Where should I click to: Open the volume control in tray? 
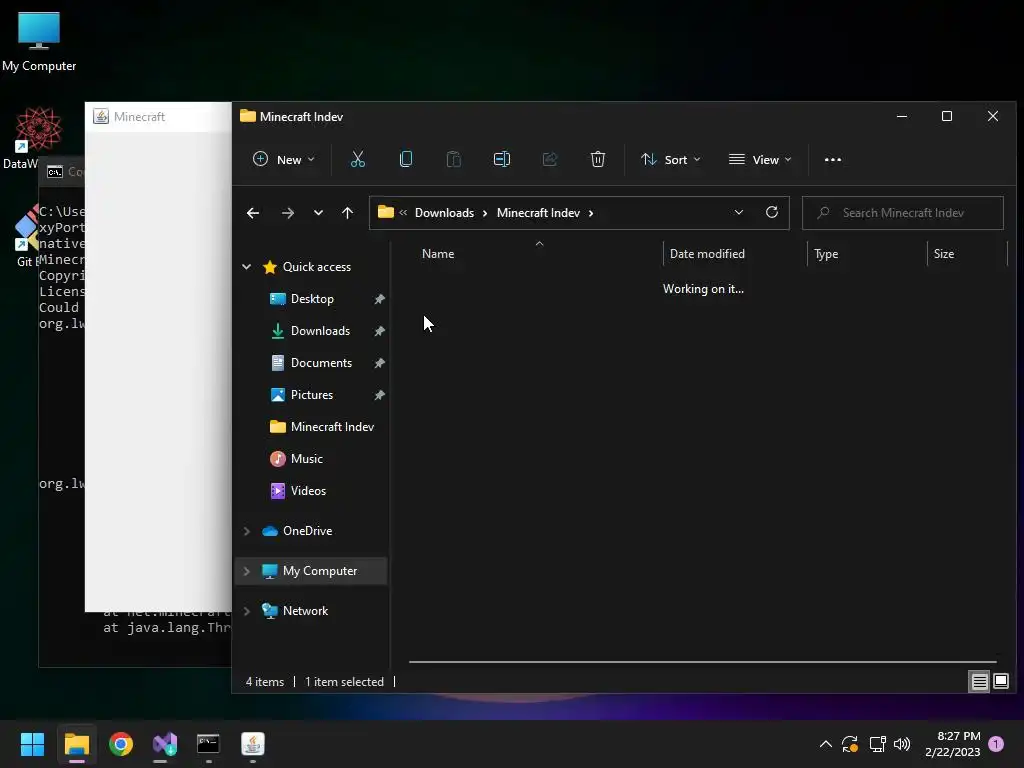(902, 744)
